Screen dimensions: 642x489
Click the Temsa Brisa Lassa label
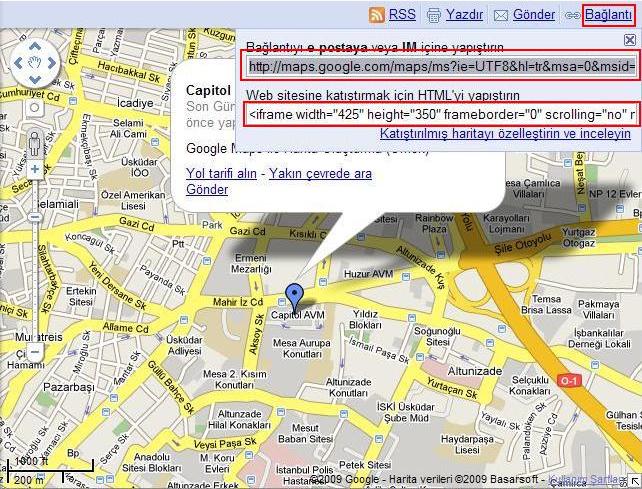546,304
